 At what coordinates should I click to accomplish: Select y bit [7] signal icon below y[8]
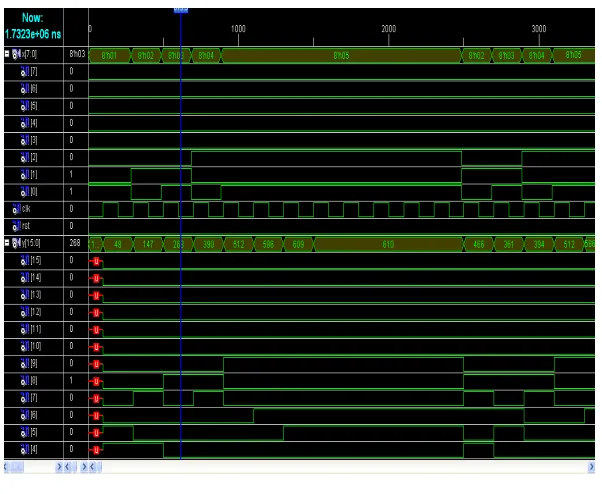pyautogui.click(x=25, y=398)
